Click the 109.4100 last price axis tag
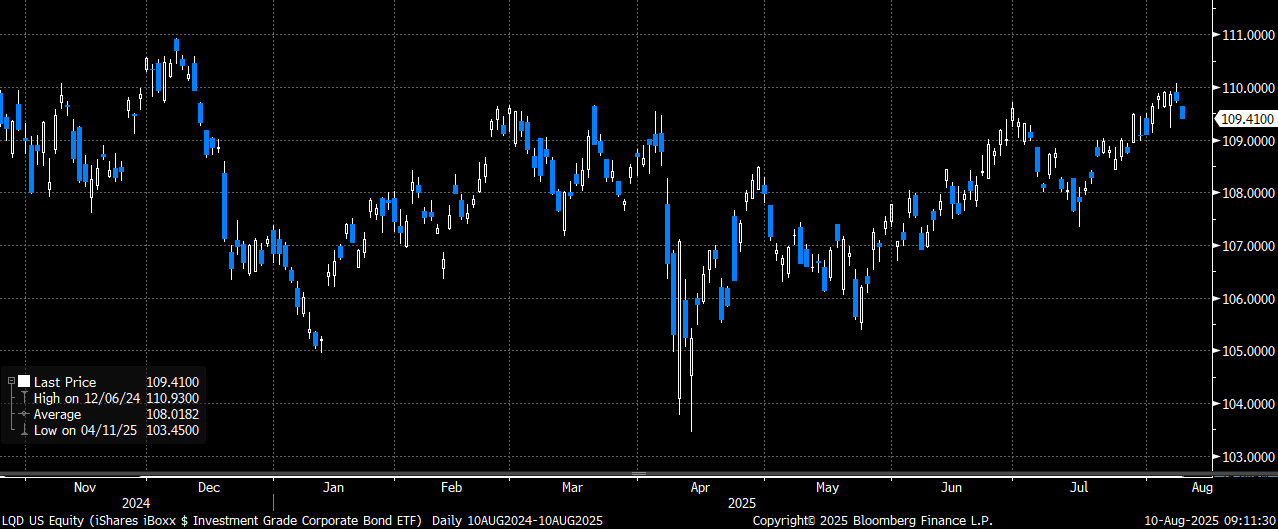The image size is (1278, 529). [1246, 119]
